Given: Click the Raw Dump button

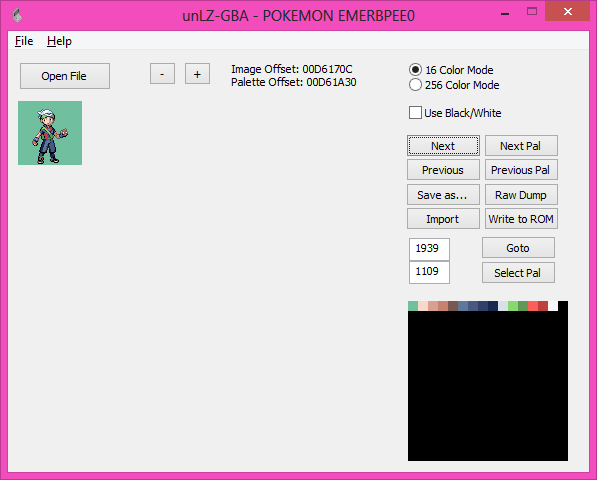Looking at the screenshot, I should point(521,195).
